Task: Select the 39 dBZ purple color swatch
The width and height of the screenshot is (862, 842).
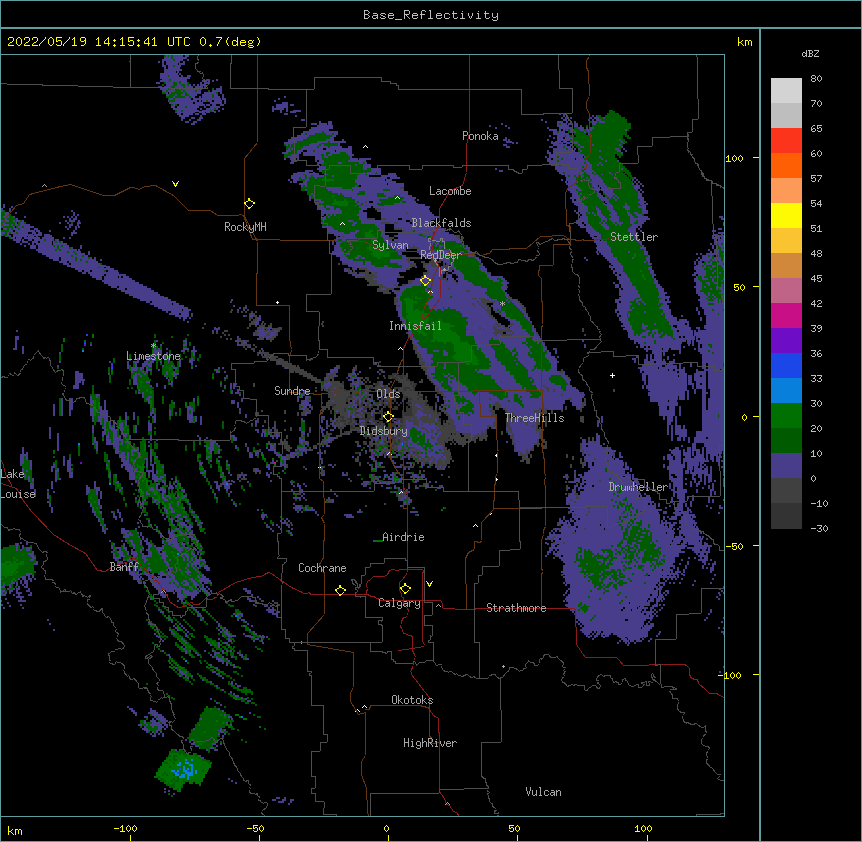Action: [x=786, y=340]
